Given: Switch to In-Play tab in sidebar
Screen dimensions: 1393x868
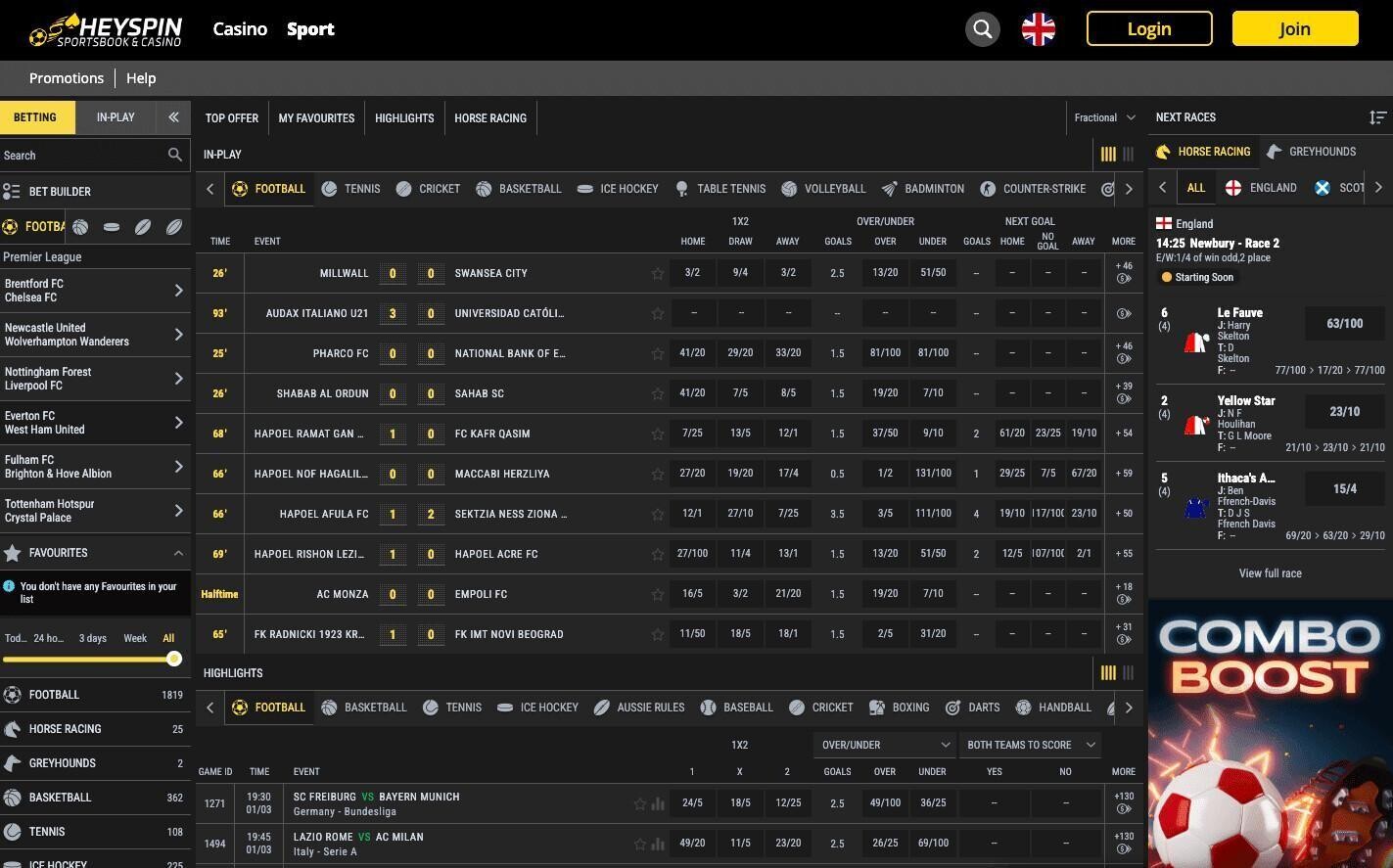Looking at the screenshot, I should tap(116, 117).
